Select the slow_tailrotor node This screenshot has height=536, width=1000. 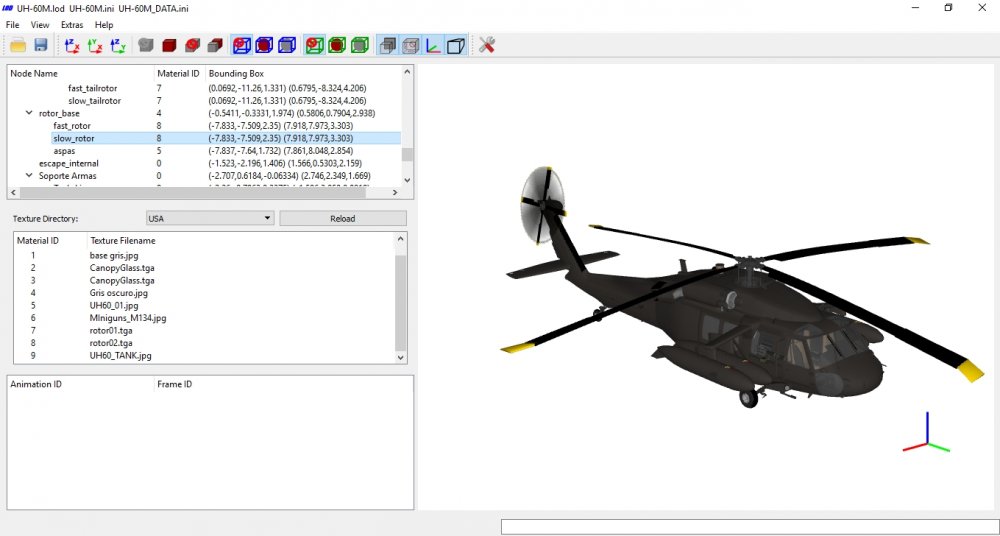pos(94,101)
